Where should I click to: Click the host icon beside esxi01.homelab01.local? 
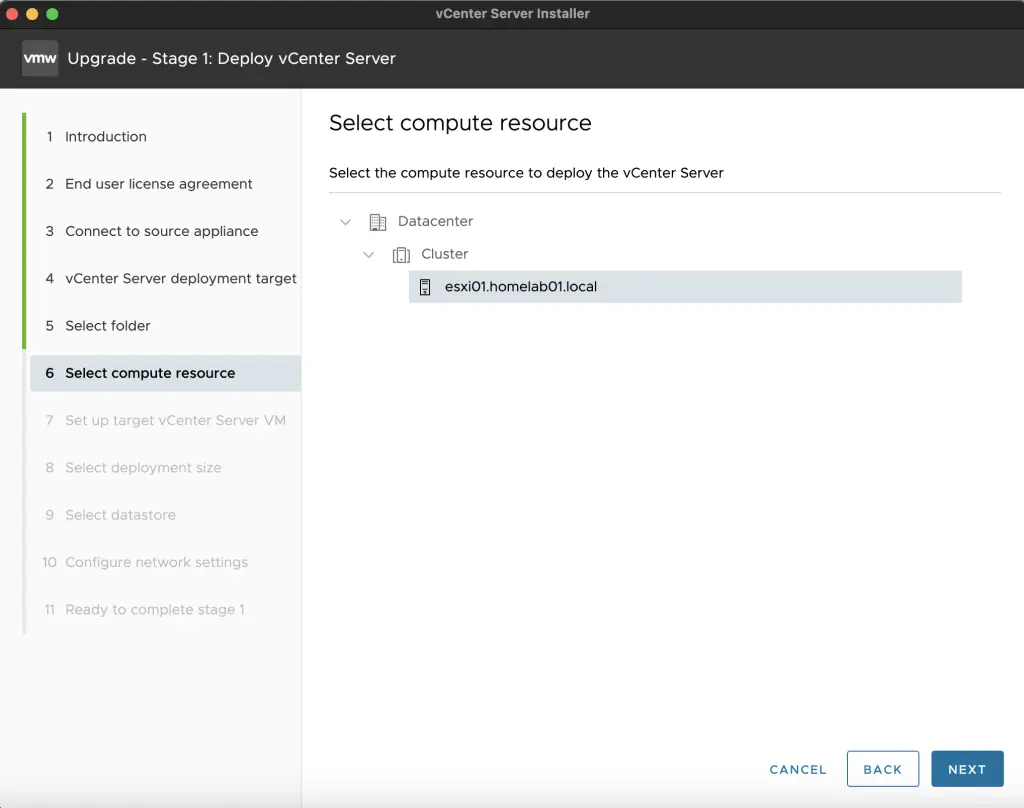click(x=424, y=287)
